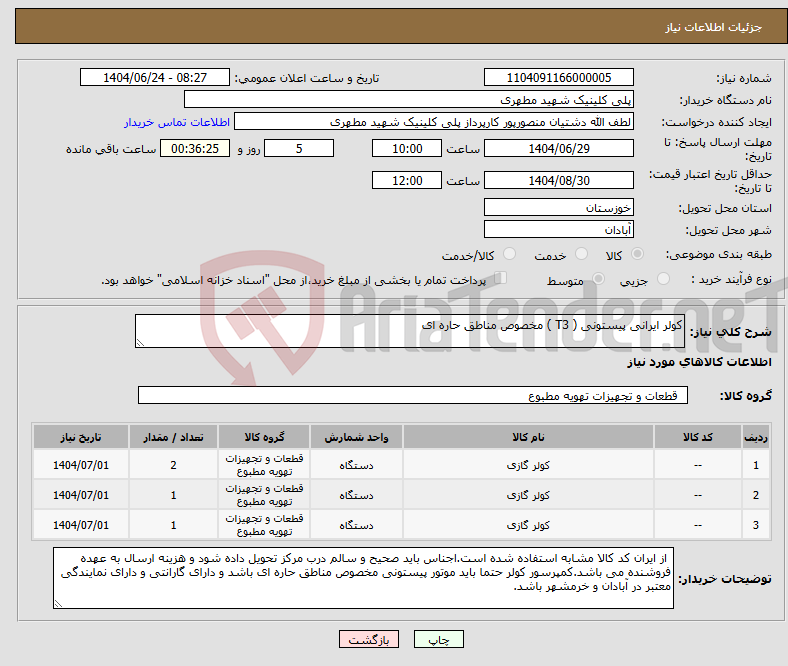Click the گروه کالا field
This screenshot has height=666, width=788.
coord(413,396)
